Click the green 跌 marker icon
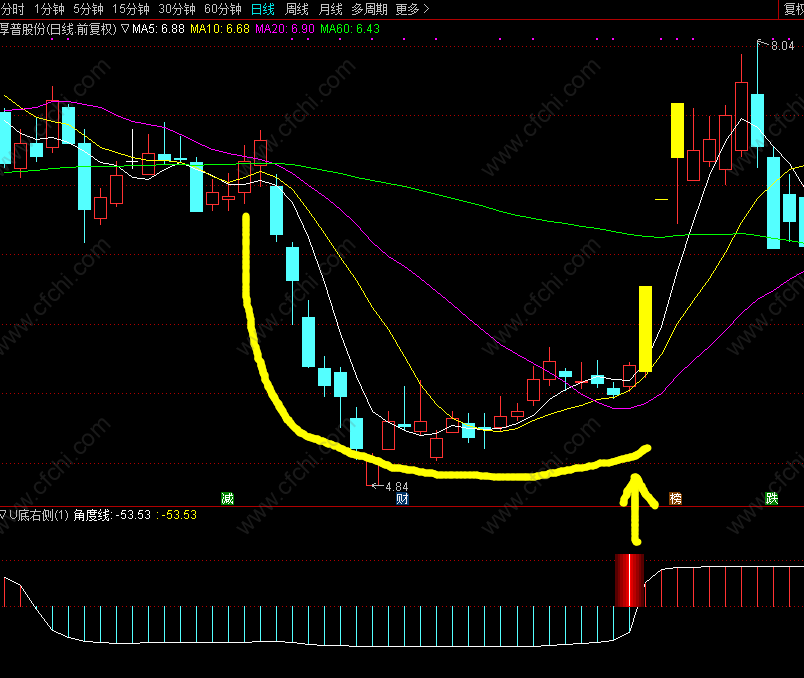The width and height of the screenshot is (804, 678). pyautogui.click(x=772, y=498)
